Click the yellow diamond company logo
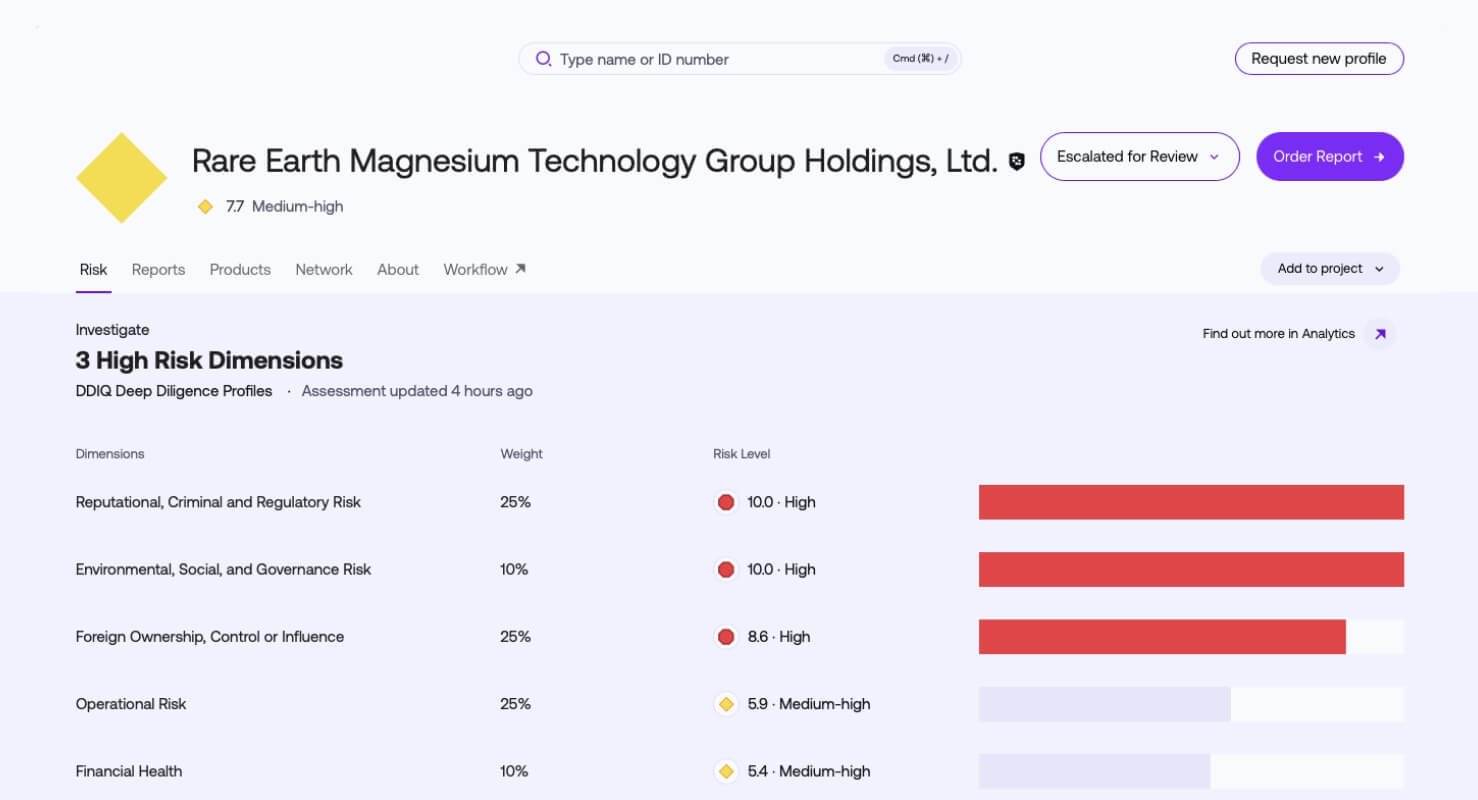The width and height of the screenshot is (1478, 800). (122, 178)
